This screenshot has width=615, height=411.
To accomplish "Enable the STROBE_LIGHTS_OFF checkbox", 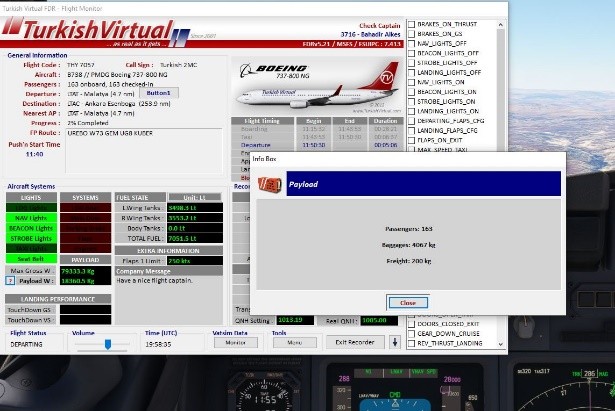I will click(411, 63).
